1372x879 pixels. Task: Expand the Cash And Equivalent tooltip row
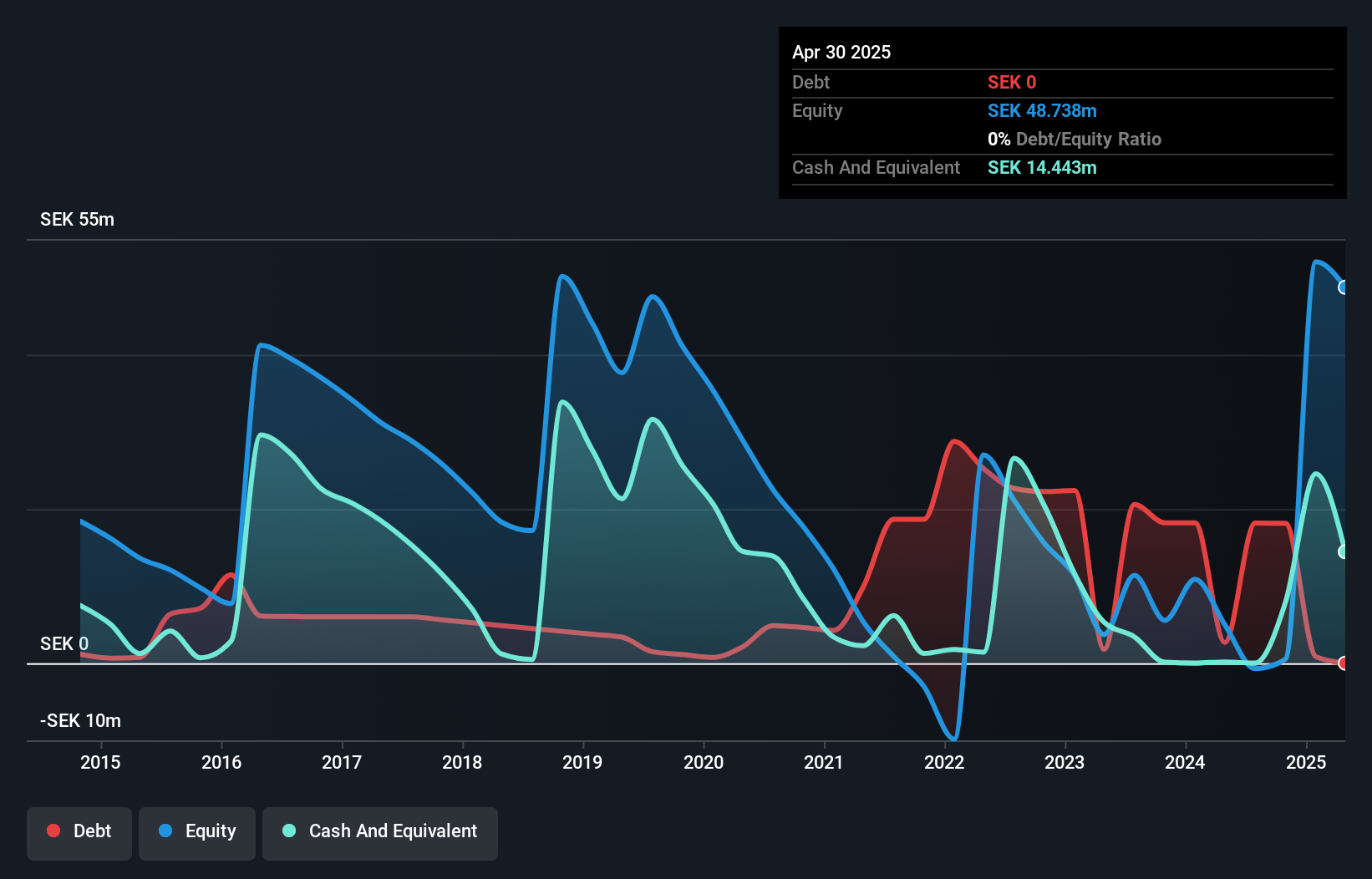tap(876, 167)
